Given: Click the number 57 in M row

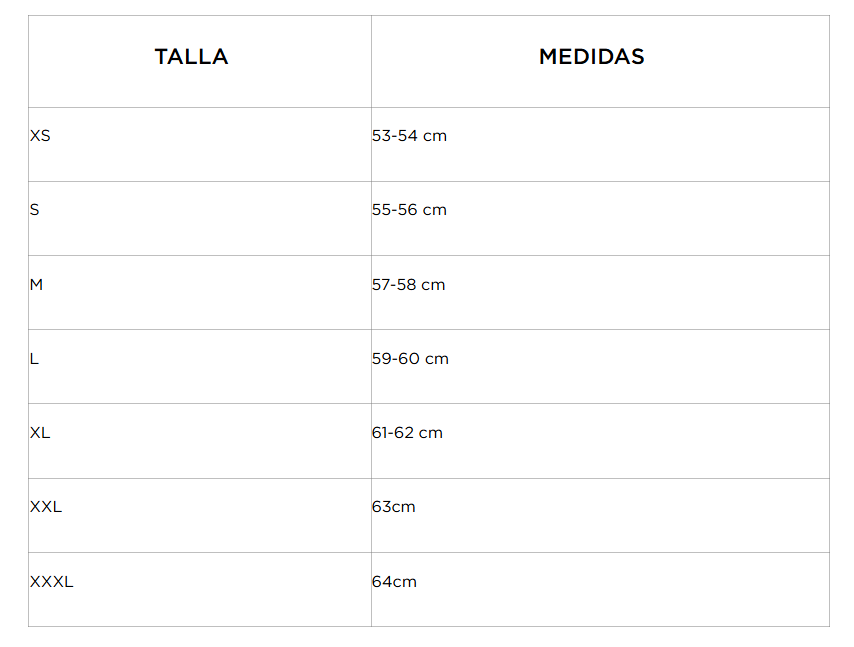Looking at the screenshot, I should tap(381, 285).
